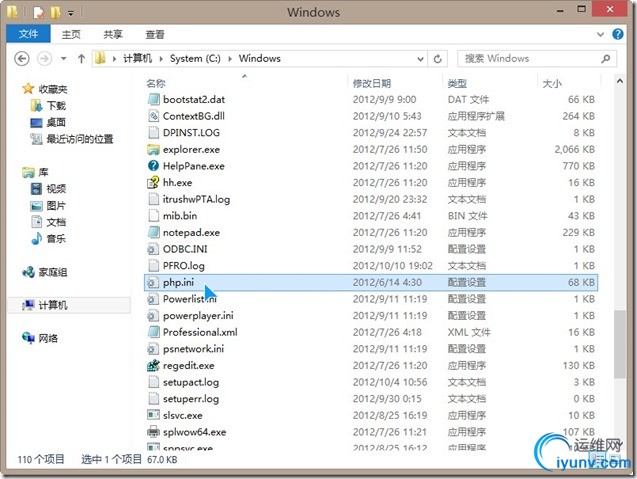Click the Back navigation arrow
637x479 pixels.
(x=22, y=59)
